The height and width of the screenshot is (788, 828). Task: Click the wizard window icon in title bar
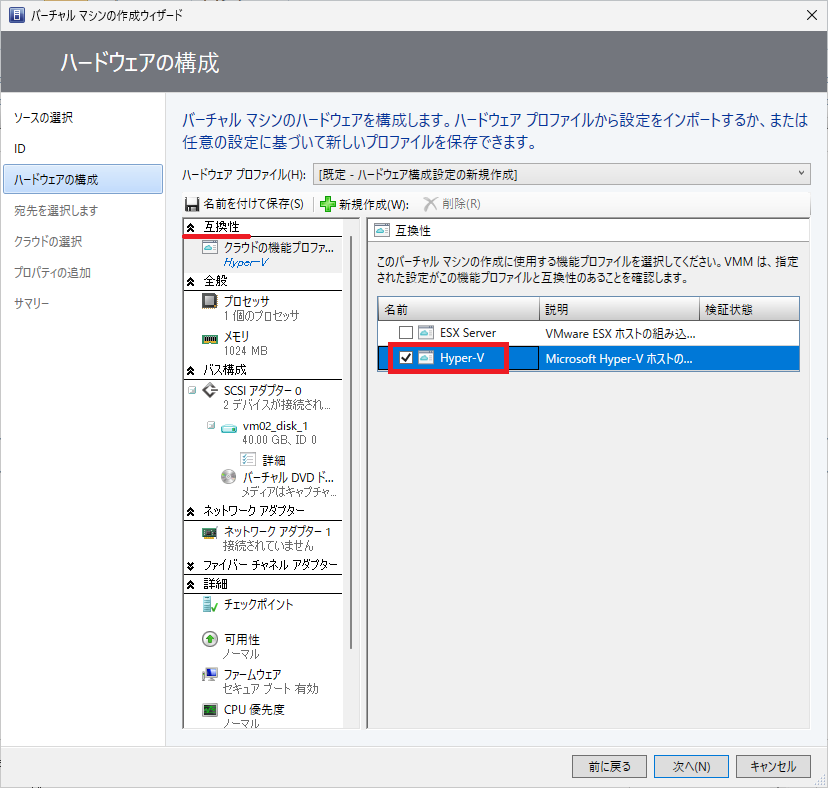pyautogui.click(x=17, y=15)
